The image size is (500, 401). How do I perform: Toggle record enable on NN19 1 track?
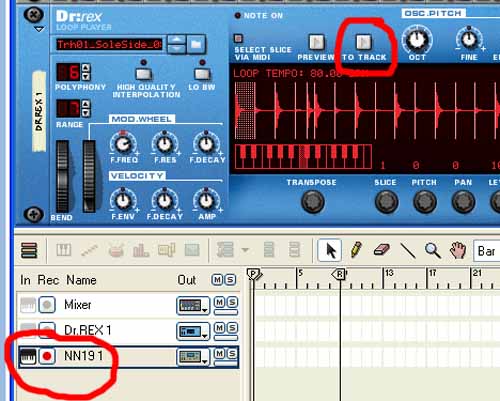click(x=47, y=356)
